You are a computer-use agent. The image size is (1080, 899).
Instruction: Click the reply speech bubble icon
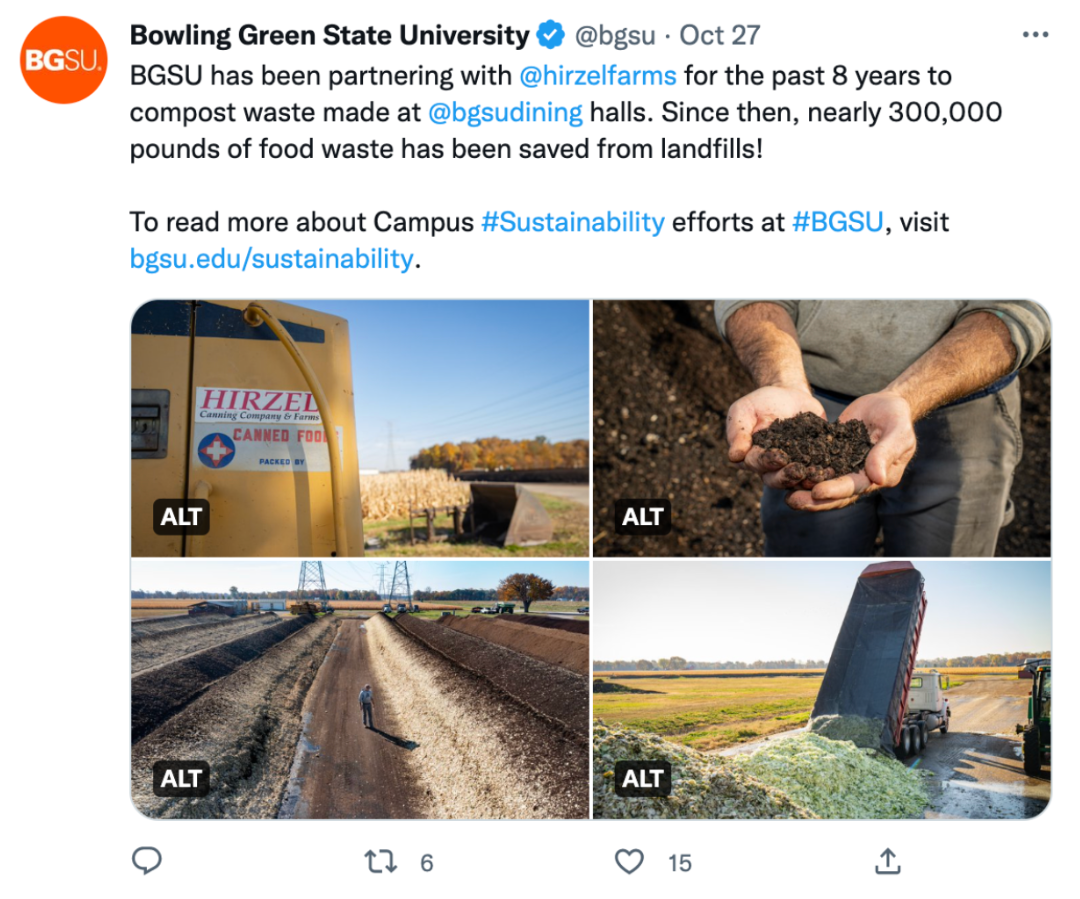[147, 861]
